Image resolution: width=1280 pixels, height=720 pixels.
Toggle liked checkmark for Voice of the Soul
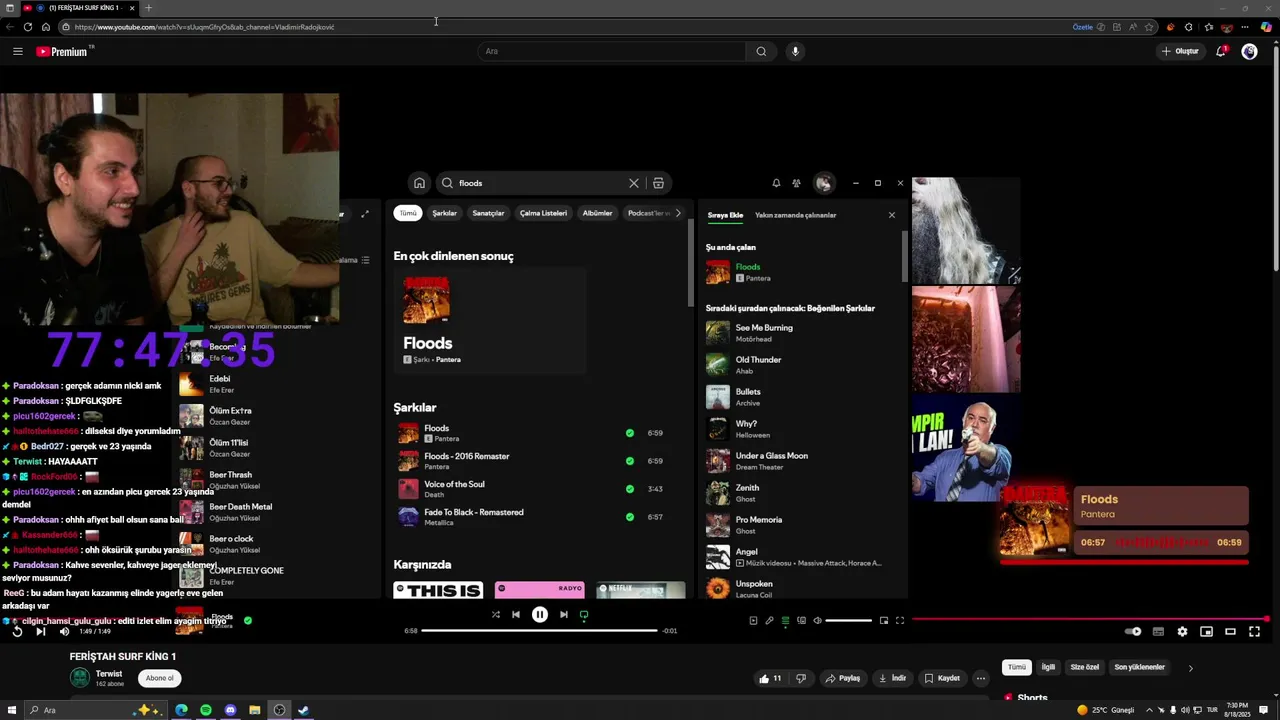pyautogui.click(x=629, y=489)
